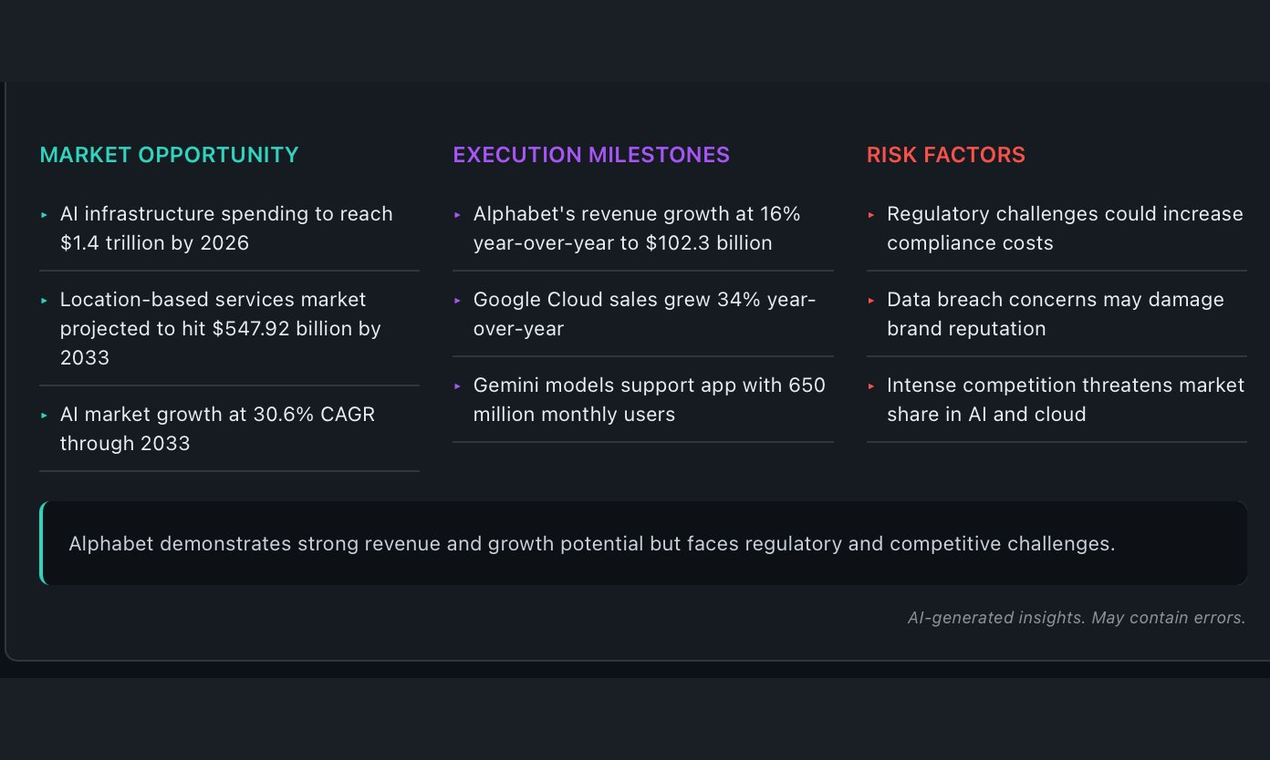
Task: Click the red bullet arrow beside Regulatory challenges
Action: tap(871, 215)
